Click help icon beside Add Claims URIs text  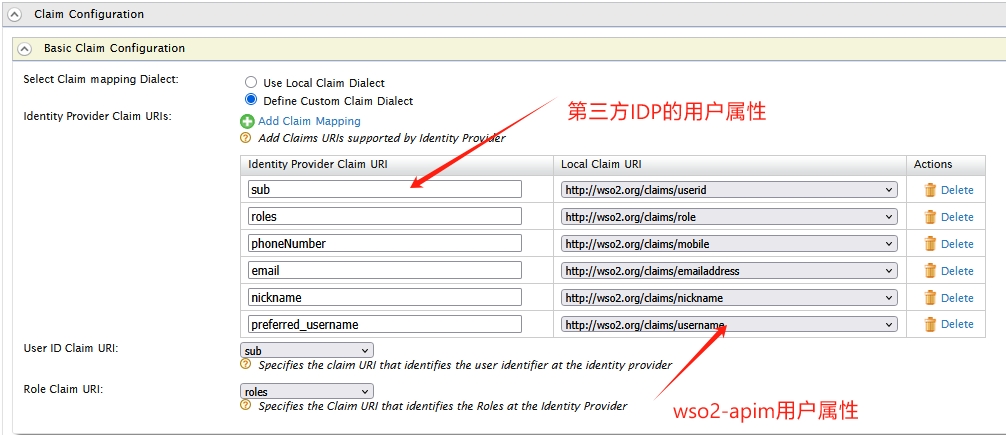pyautogui.click(x=245, y=137)
